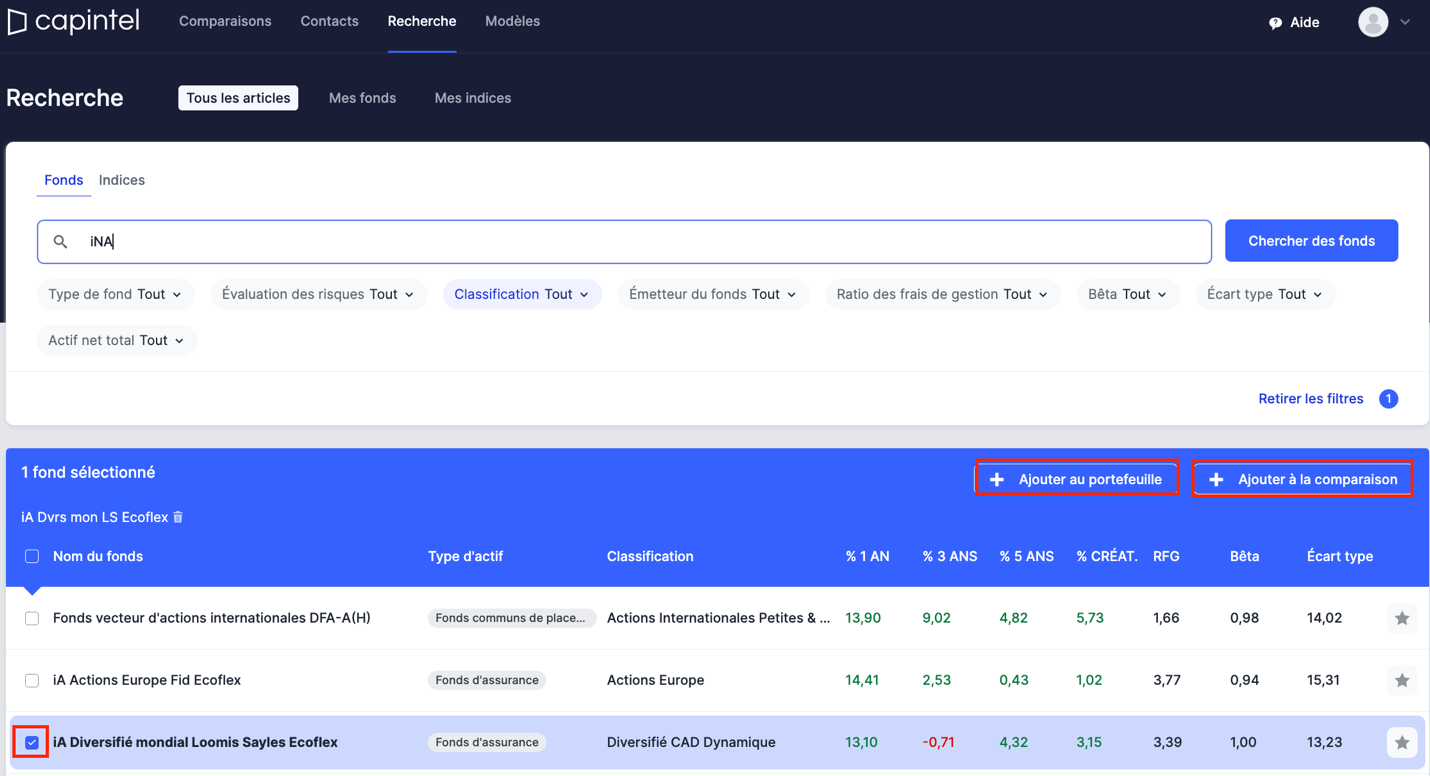Viewport: 1430px width, 776px height.
Task: Click the Capintel logo
Action: click(x=73, y=21)
